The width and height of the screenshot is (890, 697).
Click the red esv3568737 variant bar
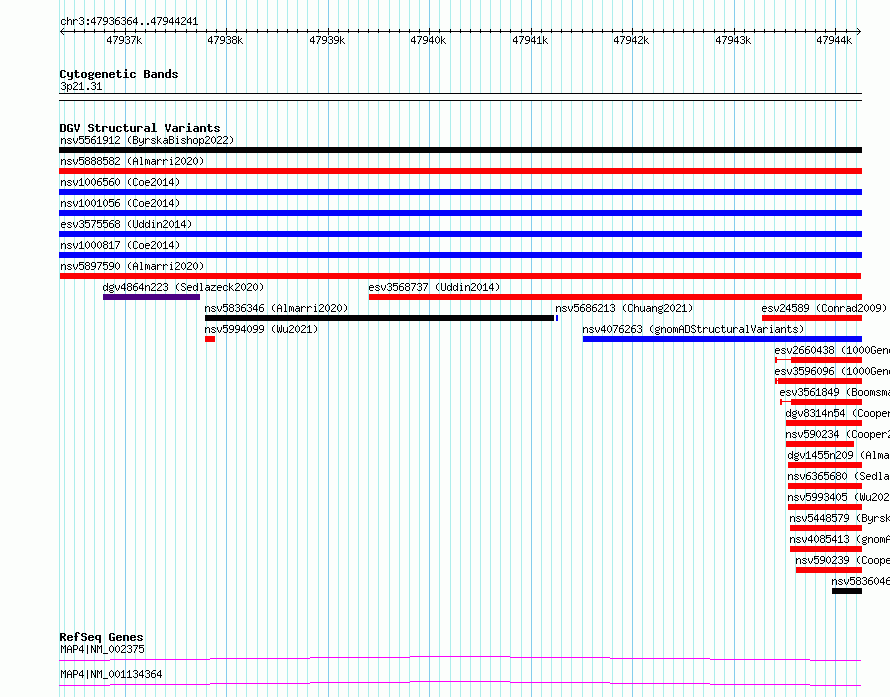coord(615,297)
